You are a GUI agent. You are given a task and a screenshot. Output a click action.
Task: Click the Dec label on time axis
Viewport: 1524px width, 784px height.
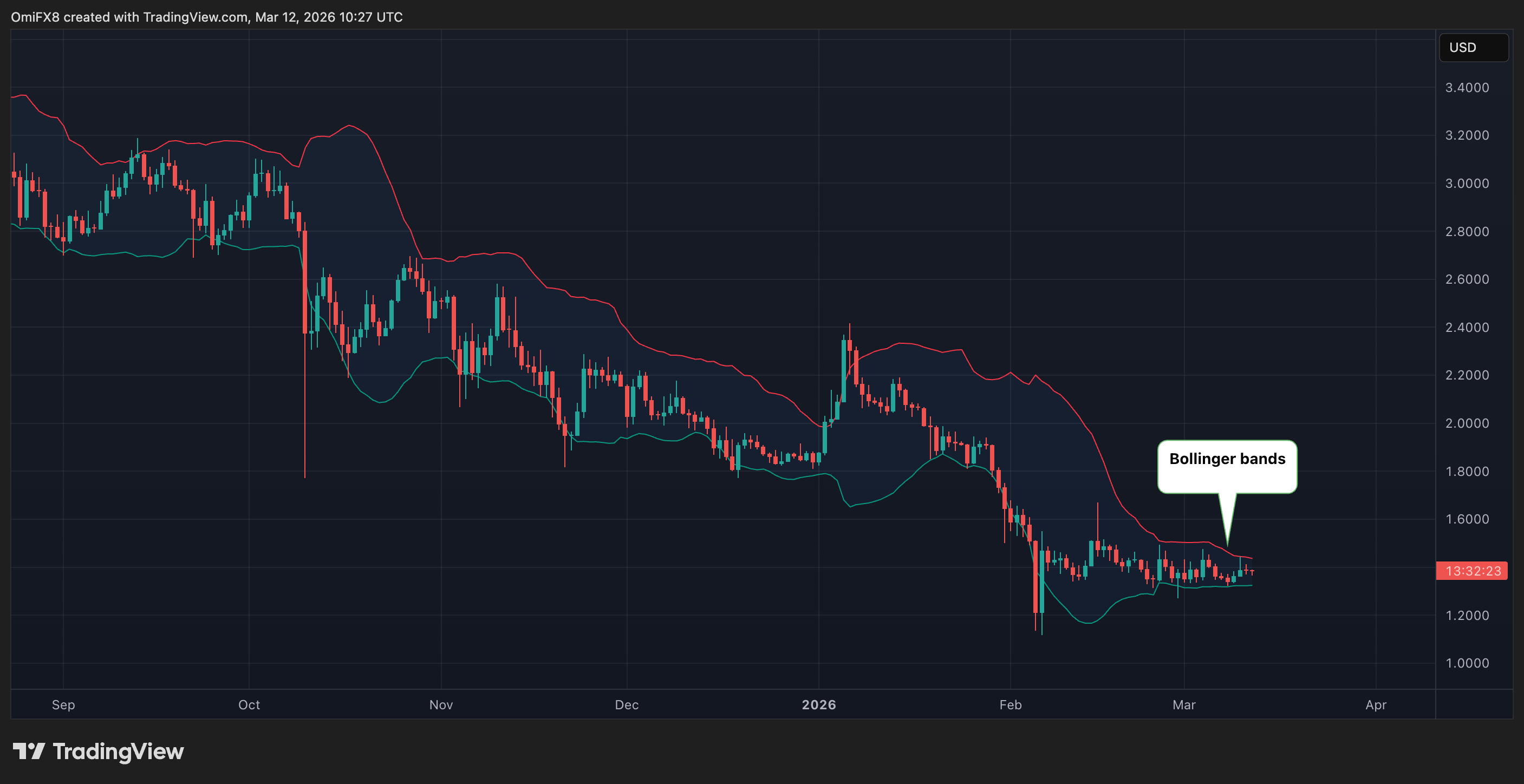(627, 705)
